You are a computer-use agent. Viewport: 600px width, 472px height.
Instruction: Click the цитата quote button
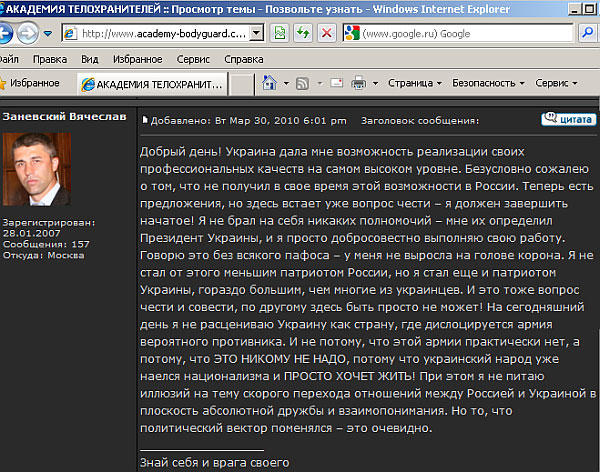[568, 119]
